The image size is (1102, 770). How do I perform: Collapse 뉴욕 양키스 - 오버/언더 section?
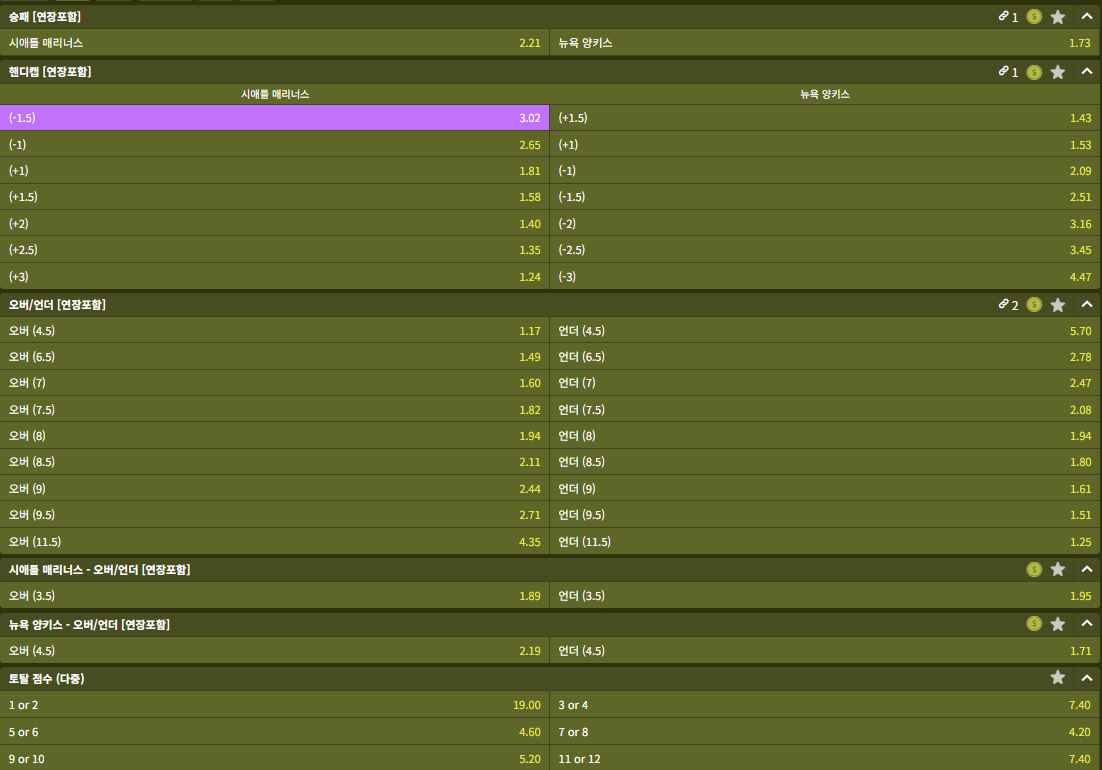[1087, 623]
